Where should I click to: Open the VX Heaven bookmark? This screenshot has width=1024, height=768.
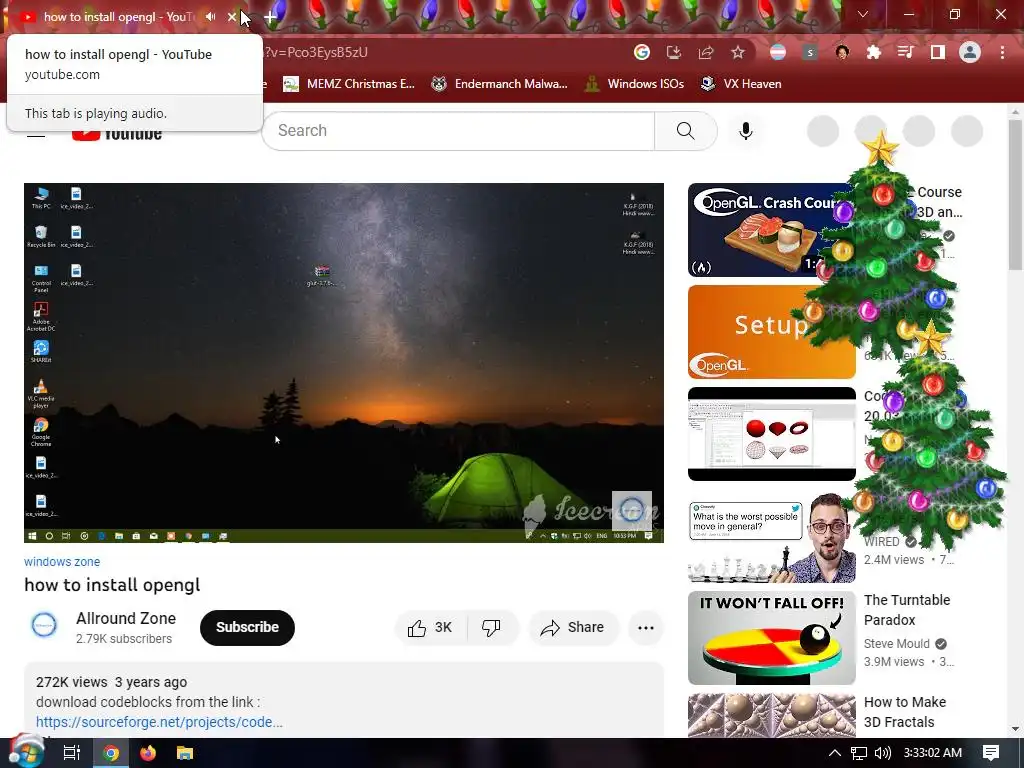(741, 84)
